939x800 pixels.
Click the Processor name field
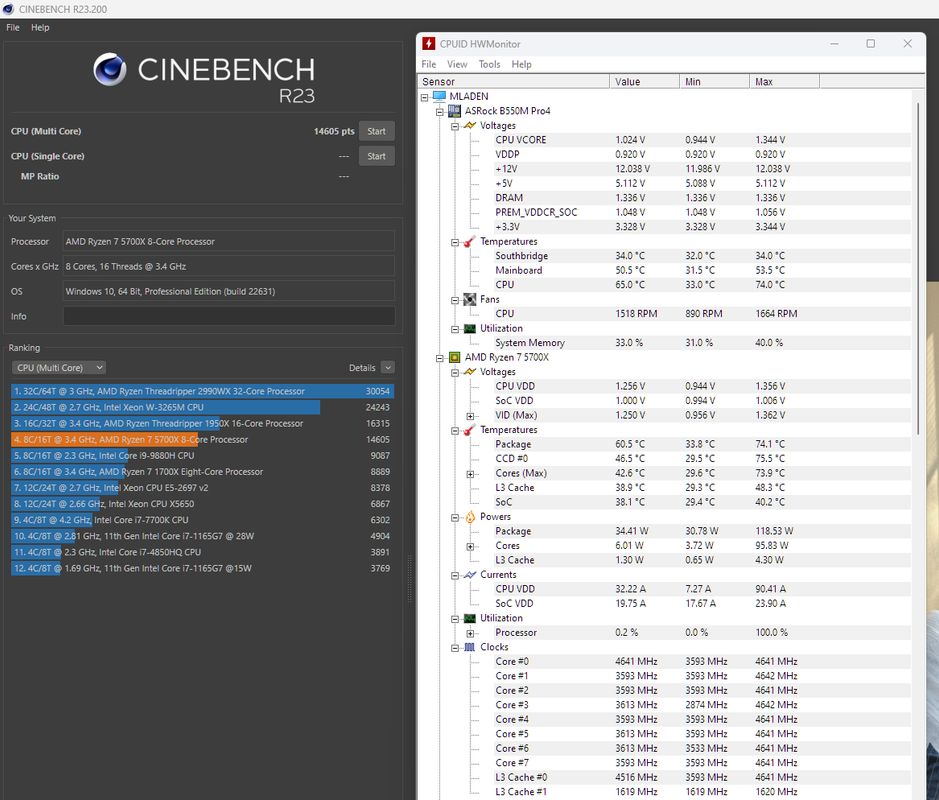[x=229, y=241]
